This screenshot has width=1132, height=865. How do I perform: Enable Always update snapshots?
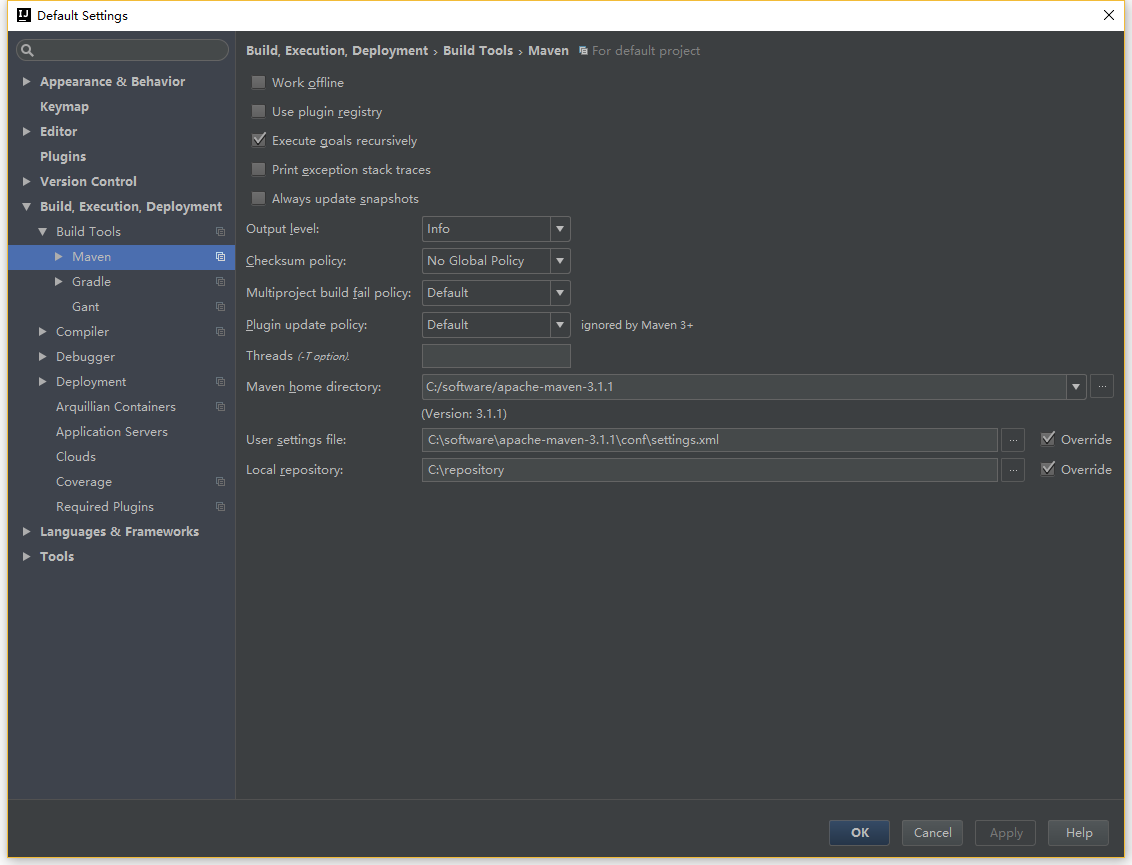258,199
